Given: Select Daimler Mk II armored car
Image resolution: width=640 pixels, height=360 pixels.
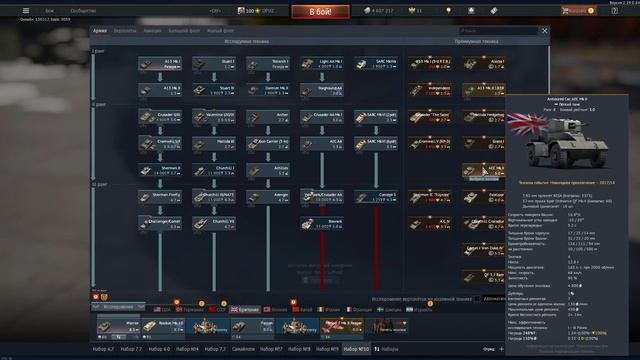Looking at the screenshot, I should click(268, 90).
